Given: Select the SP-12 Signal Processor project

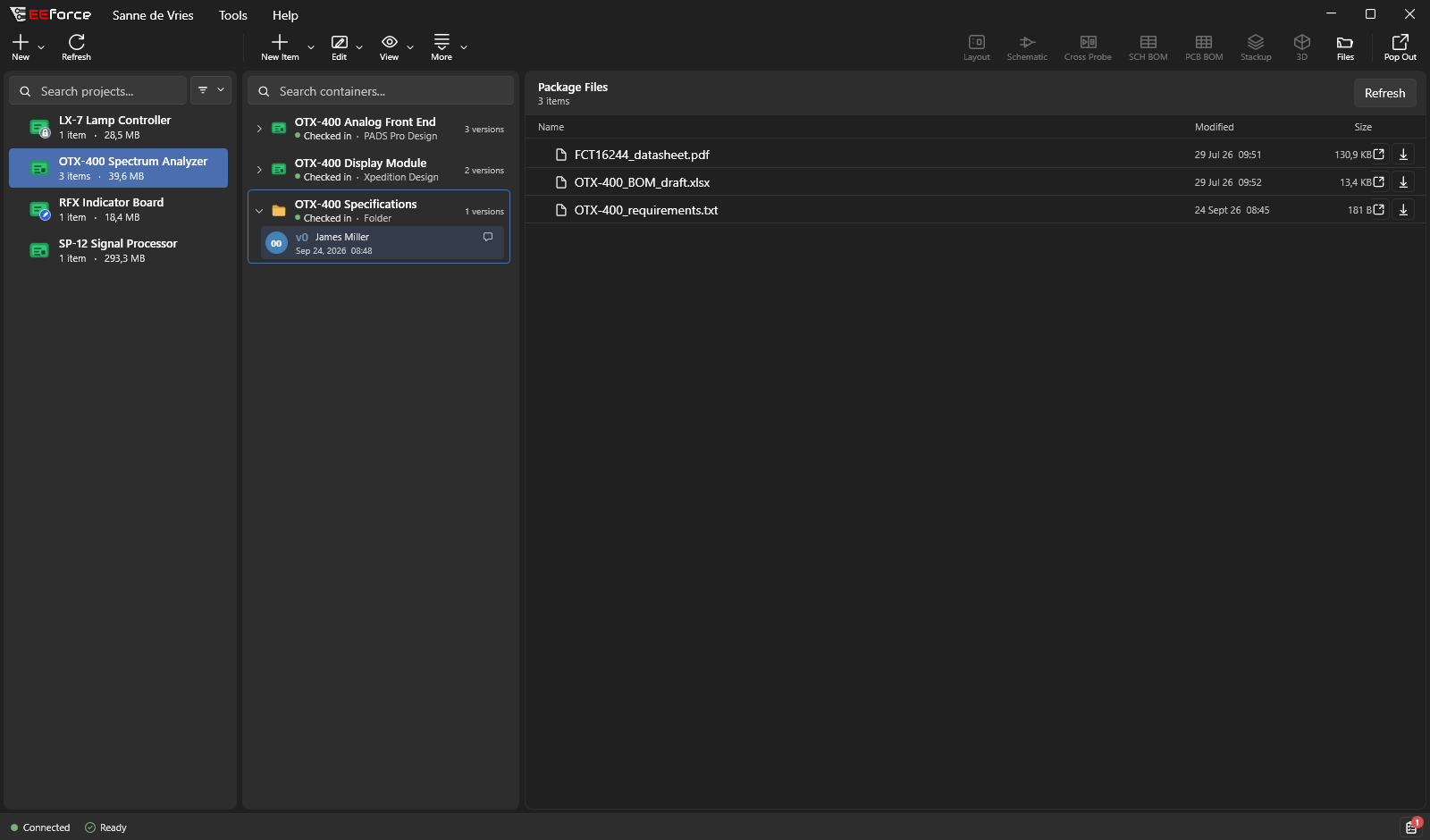Looking at the screenshot, I should coord(118,250).
